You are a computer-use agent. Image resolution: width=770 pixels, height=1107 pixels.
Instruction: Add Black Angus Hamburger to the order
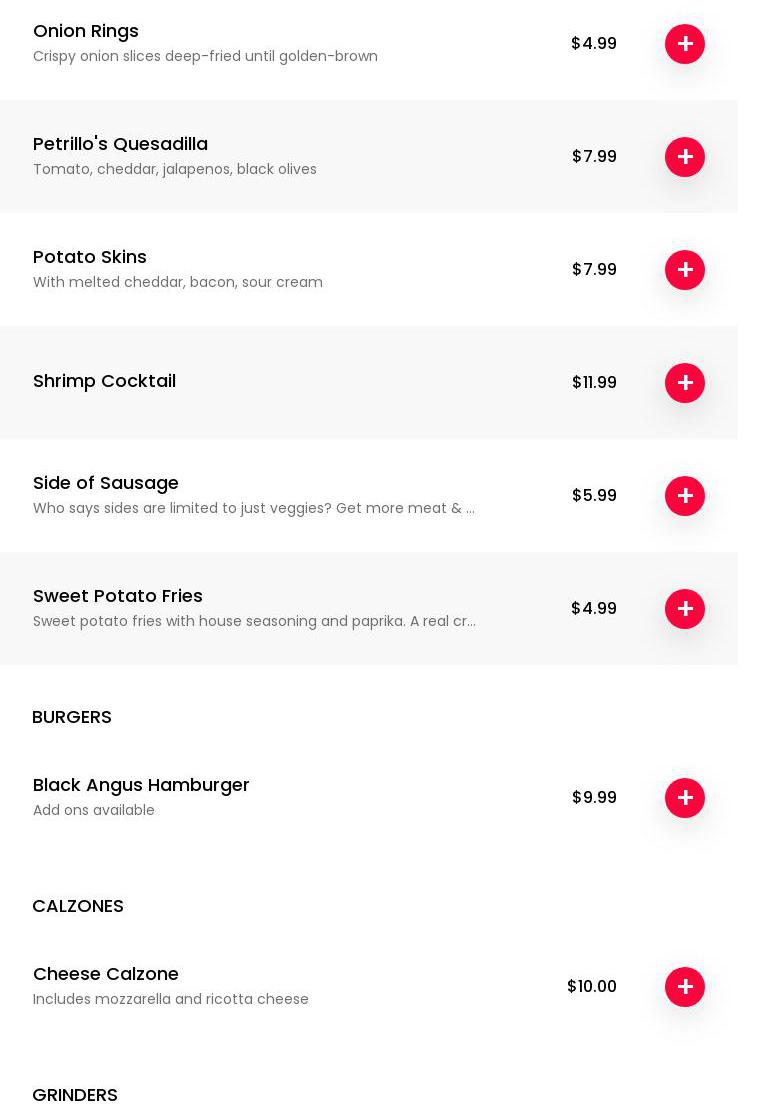[x=685, y=798]
